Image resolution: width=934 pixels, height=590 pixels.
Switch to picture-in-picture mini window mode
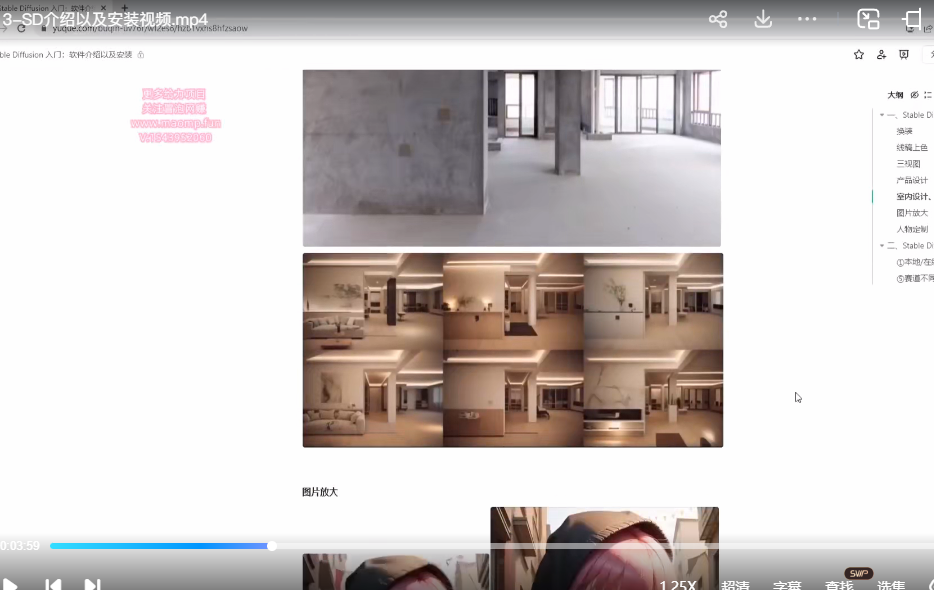click(868, 19)
